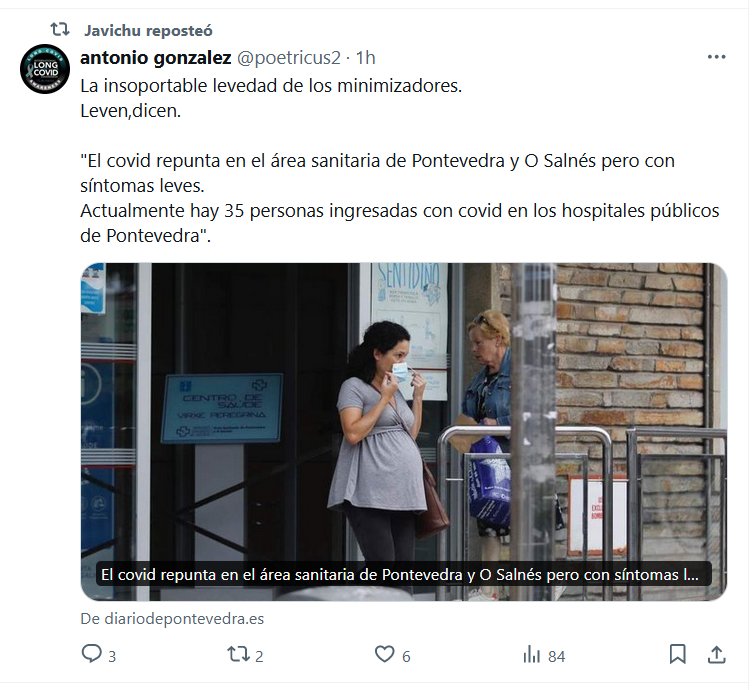The image size is (756, 690).
Task: Click the repost icon beside Javichu reposteó
Action: pyautogui.click(x=60, y=30)
